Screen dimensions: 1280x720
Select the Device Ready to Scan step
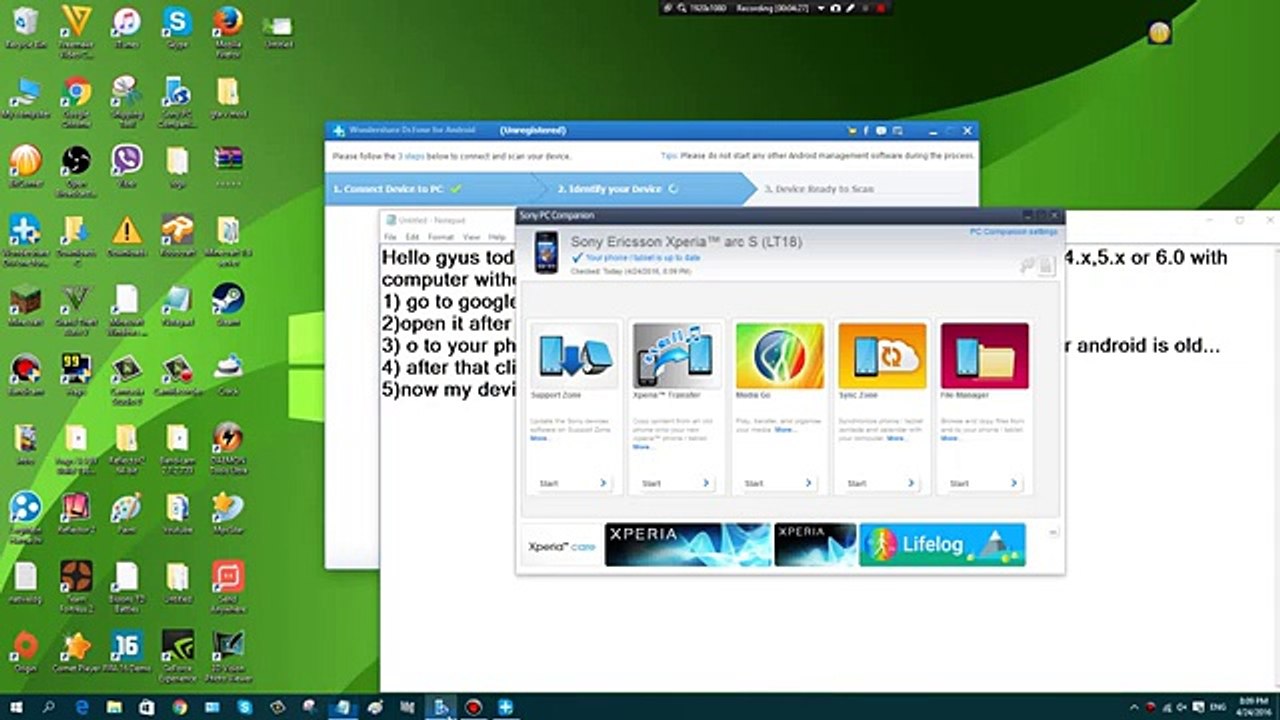(819, 189)
